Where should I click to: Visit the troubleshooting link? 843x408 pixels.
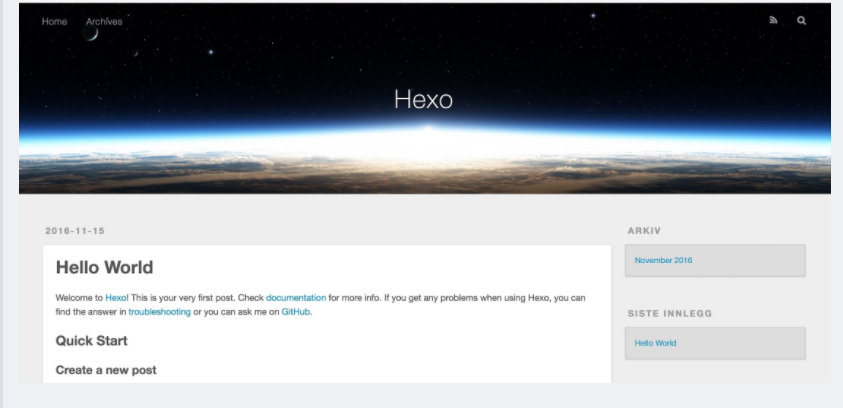(x=160, y=312)
